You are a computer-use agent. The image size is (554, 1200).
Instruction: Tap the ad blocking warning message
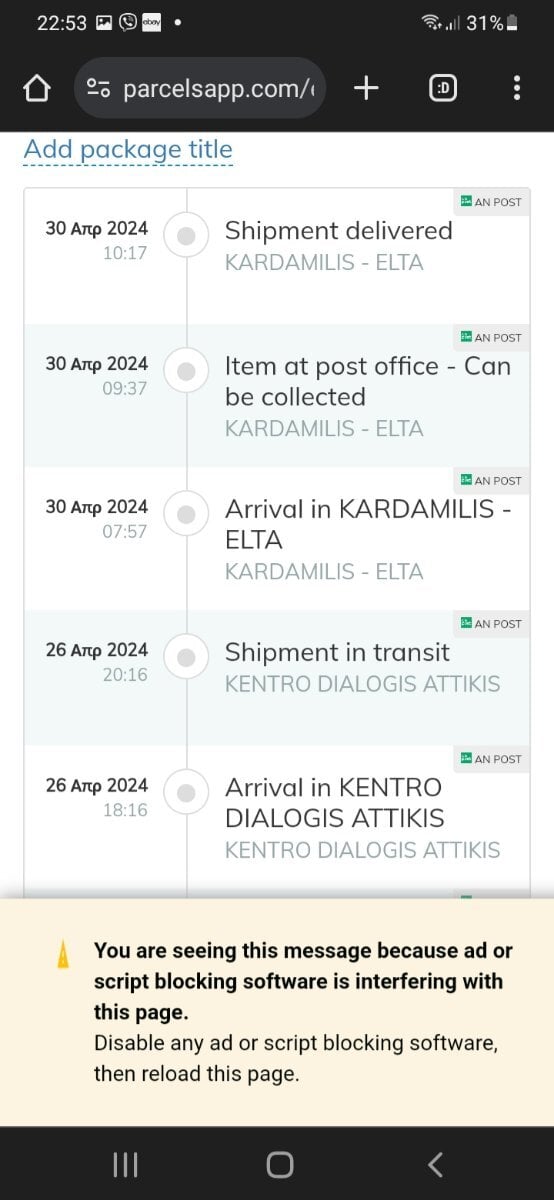point(298,1012)
